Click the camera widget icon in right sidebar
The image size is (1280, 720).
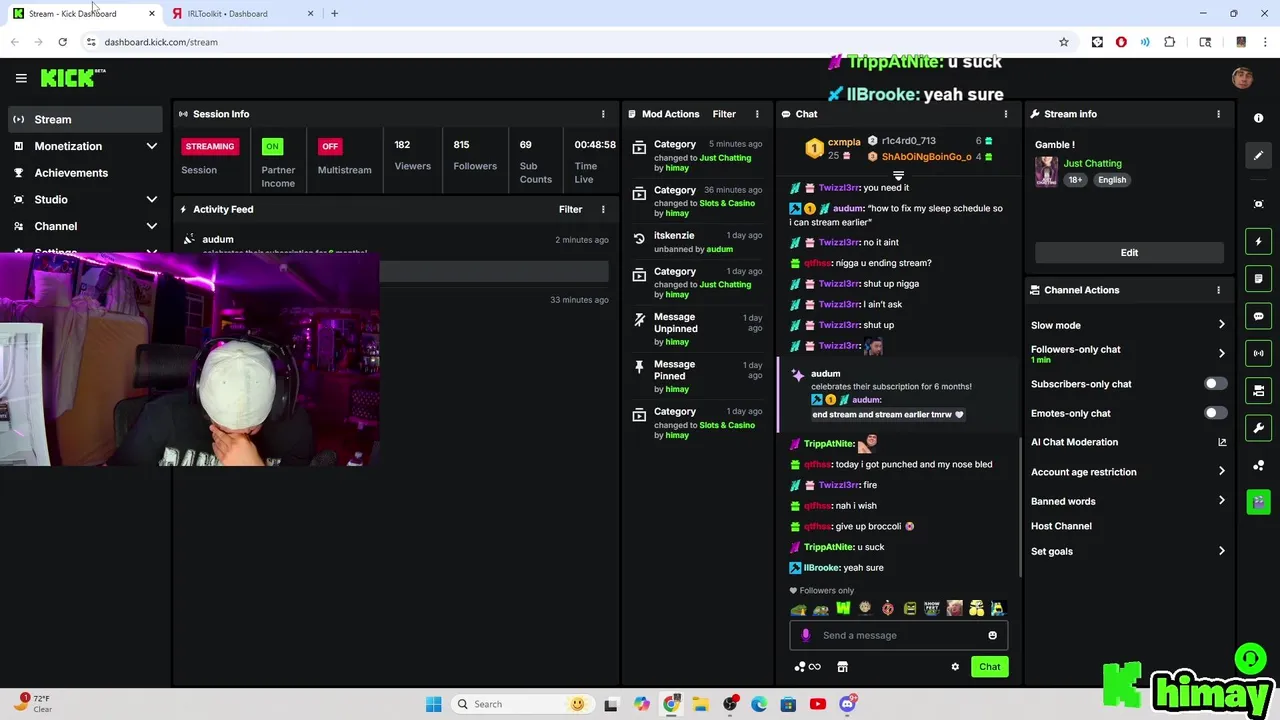[1258, 390]
